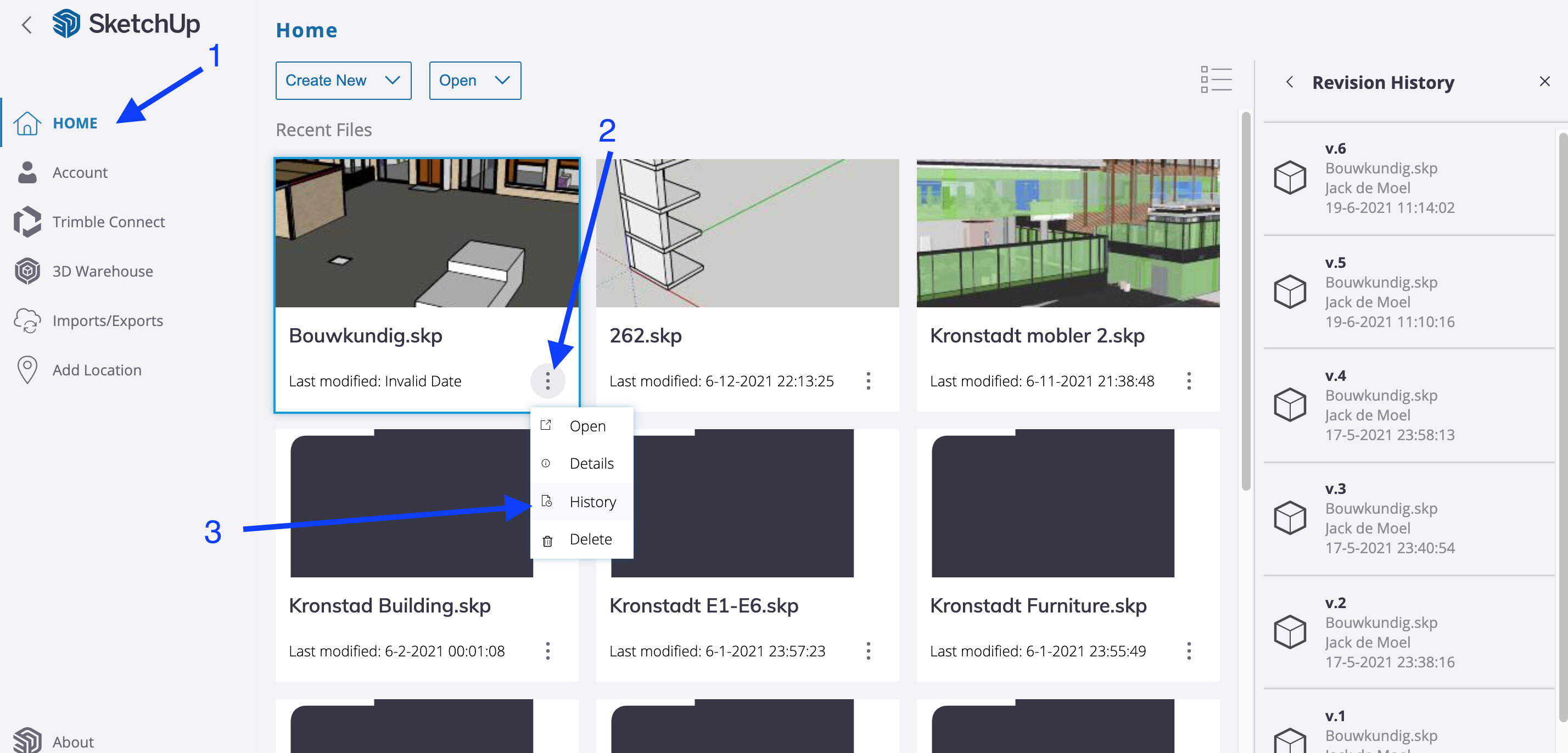The width and height of the screenshot is (1568, 753).
Task: Expand the Create New dropdown
Action: [x=343, y=80]
